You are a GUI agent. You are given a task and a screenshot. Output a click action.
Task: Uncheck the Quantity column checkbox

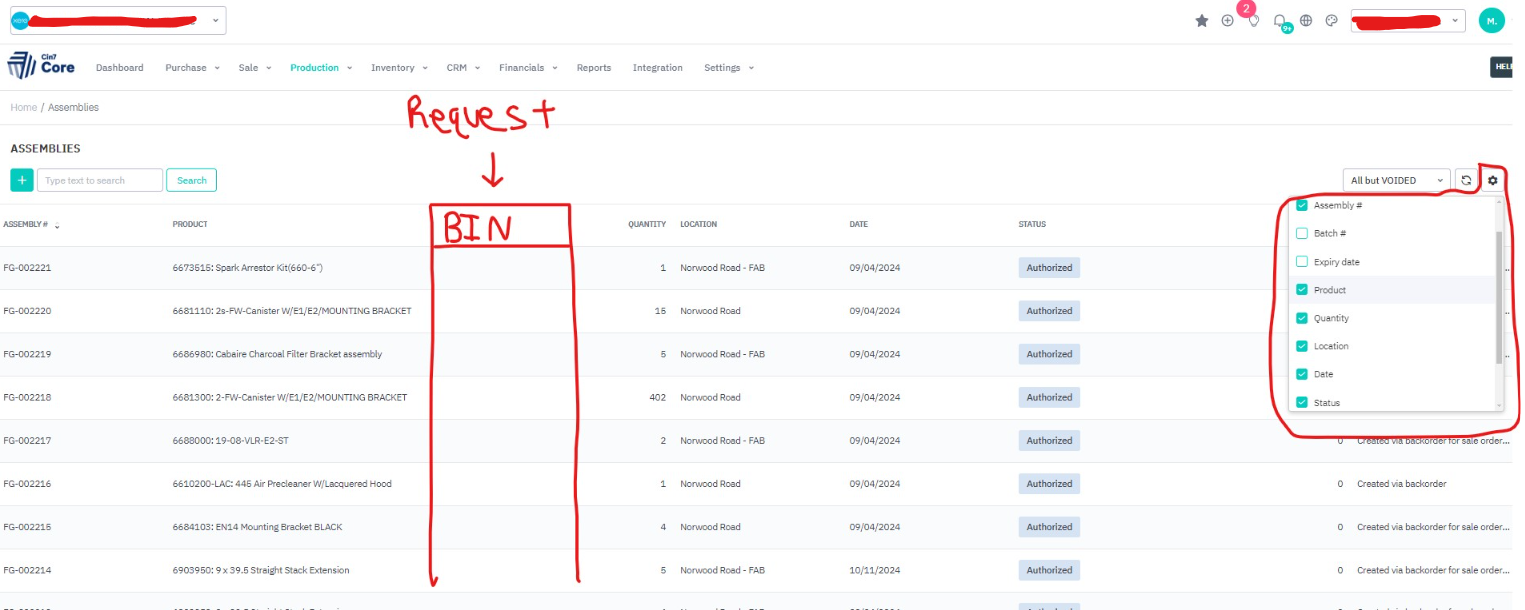pos(1302,318)
